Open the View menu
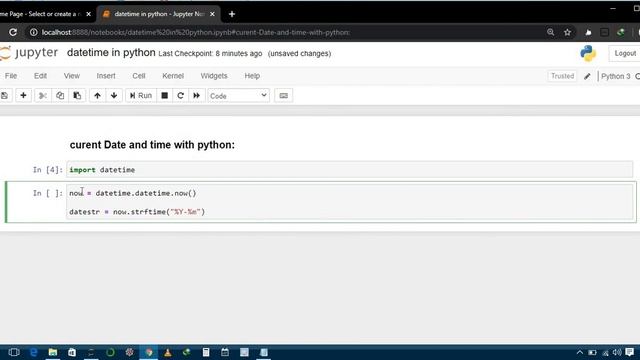Screen dimensions: 640x360 pos(72,76)
